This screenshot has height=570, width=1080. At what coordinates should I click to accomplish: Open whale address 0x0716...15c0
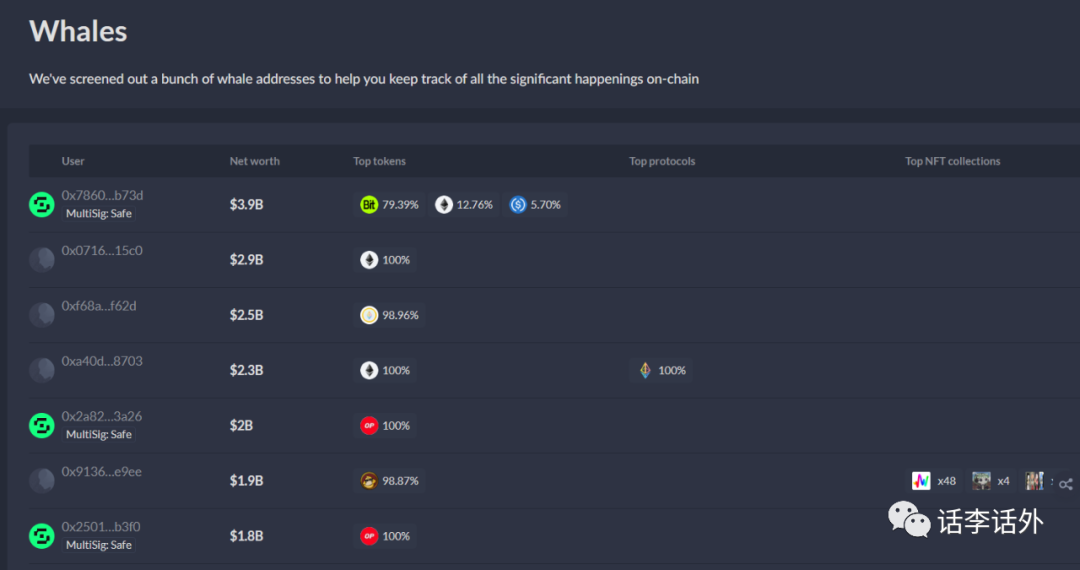[x=102, y=250]
